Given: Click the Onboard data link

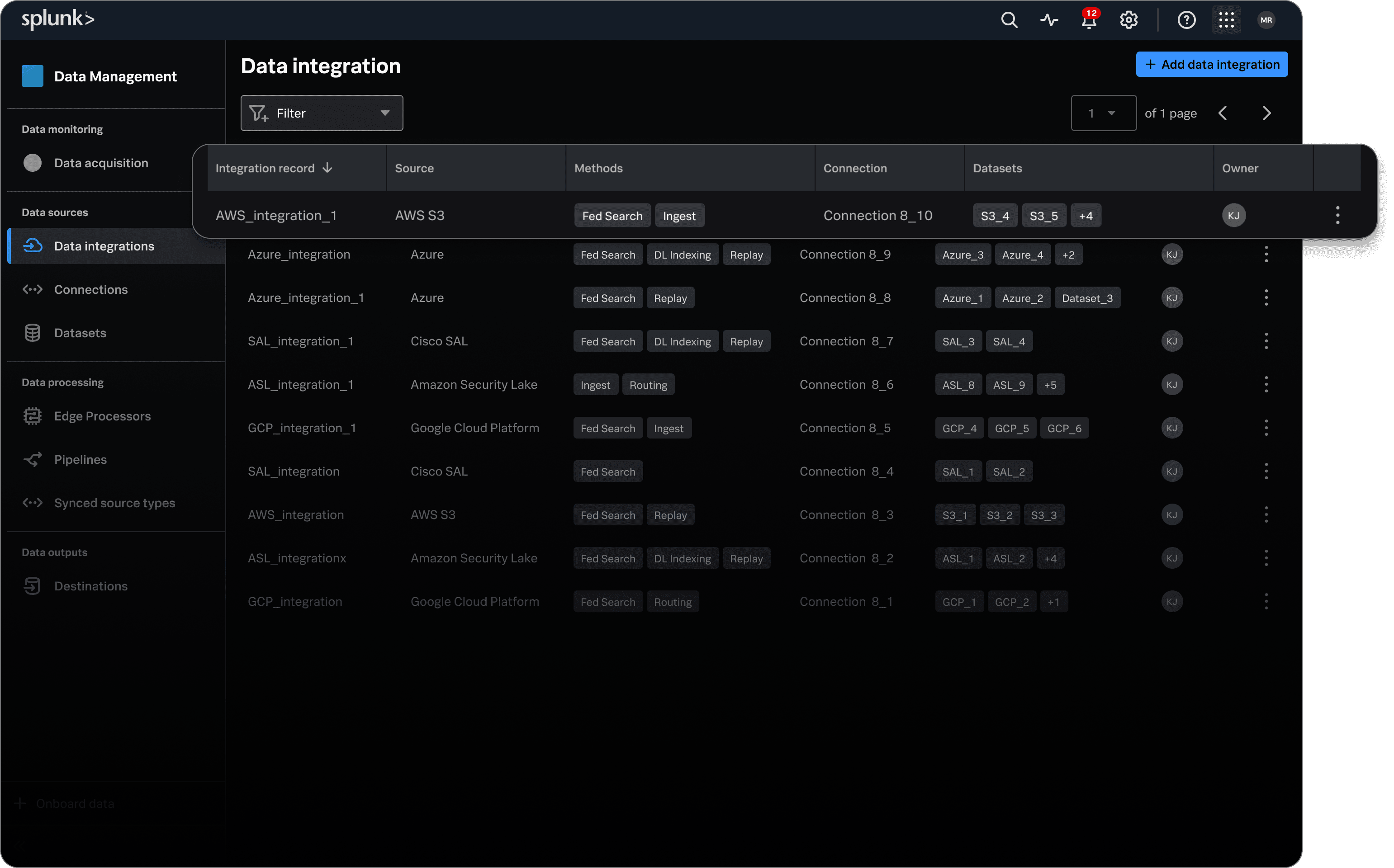Looking at the screenshot, I should [x=75, y=804].
